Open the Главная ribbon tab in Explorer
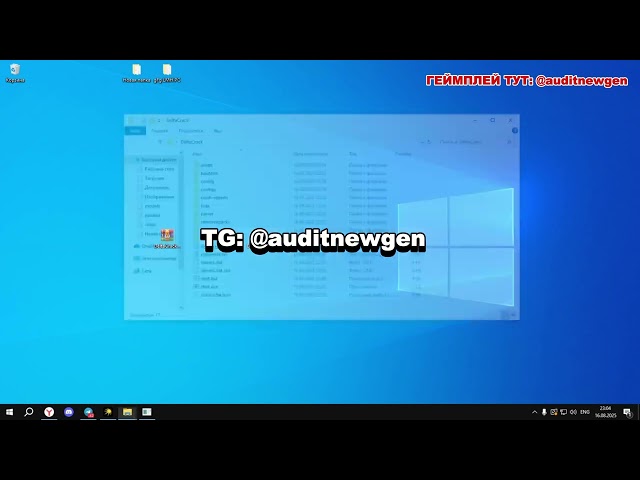Image resolution: width=640 pixels, height=480 pixels. pyautogui.click(x=160, y=131)
